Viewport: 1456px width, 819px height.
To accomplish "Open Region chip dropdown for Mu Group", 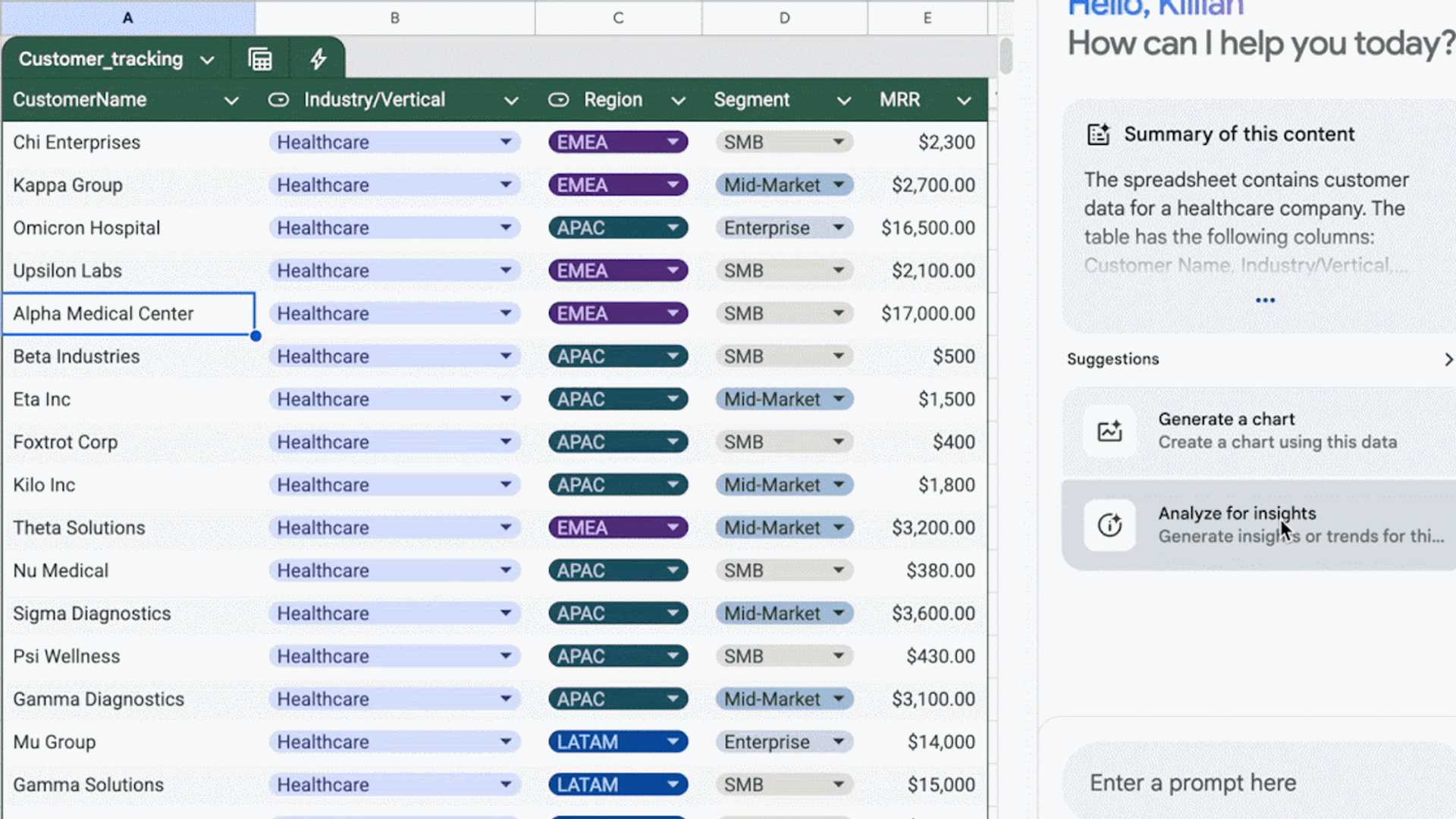I will point(673,742).
